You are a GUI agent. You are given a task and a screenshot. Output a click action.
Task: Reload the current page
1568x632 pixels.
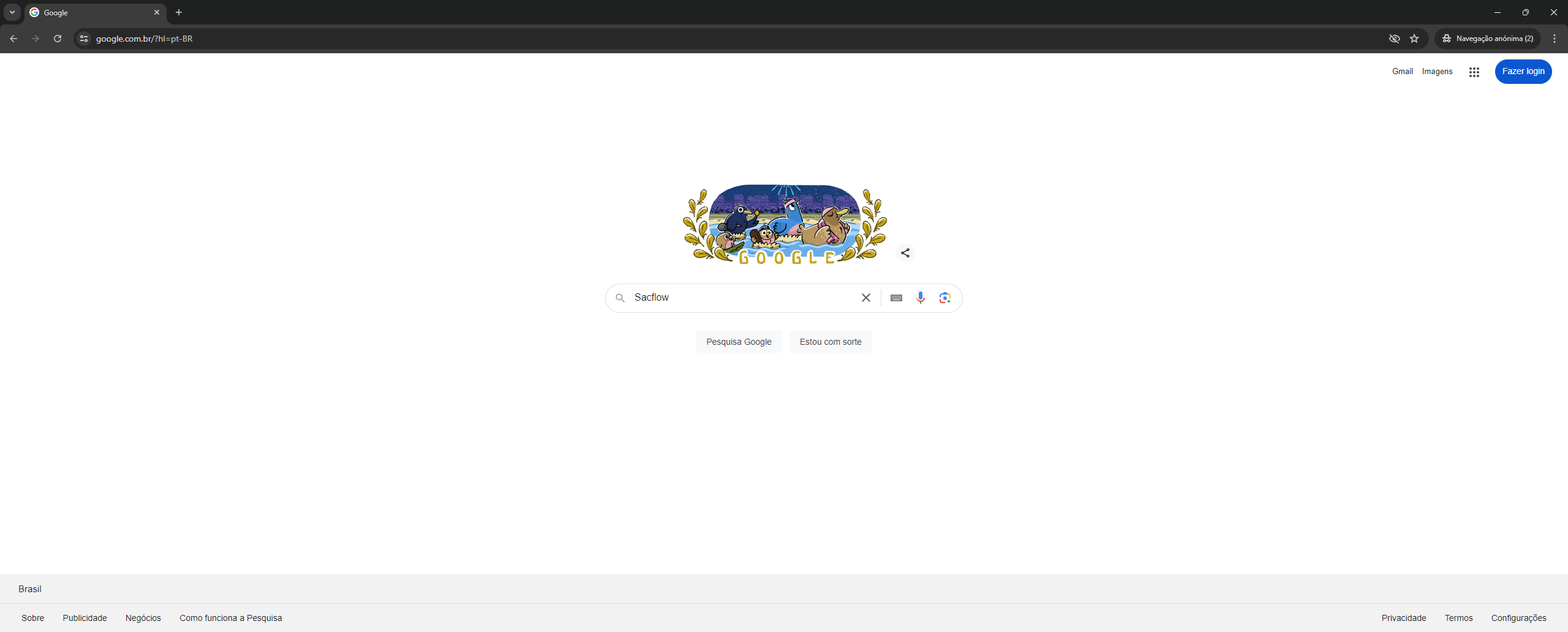58,39
